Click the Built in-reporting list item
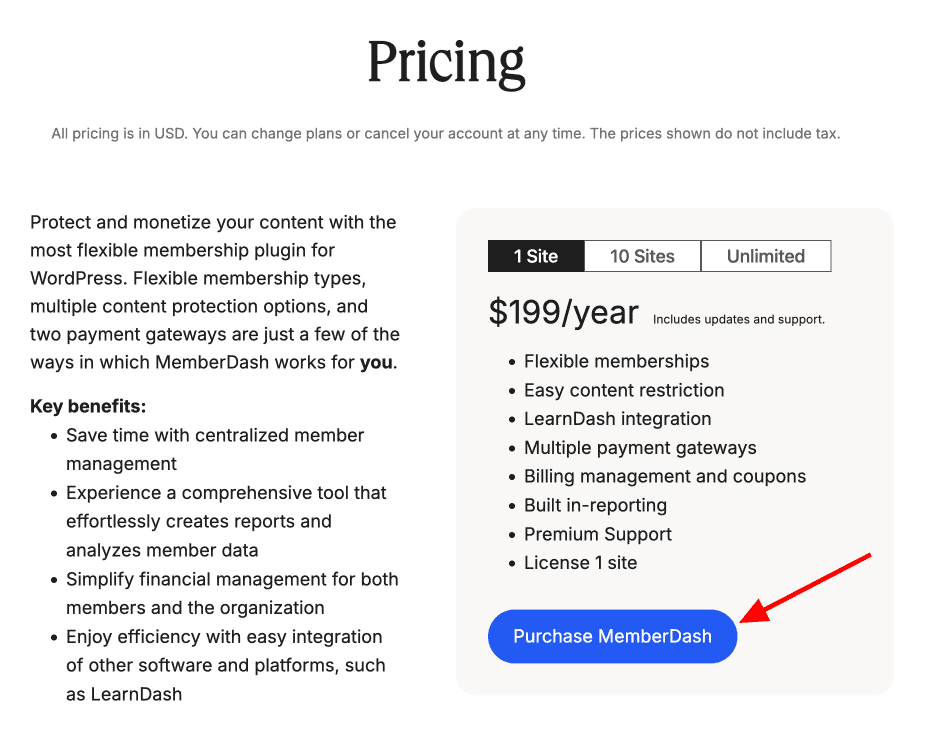 [595, 505]
